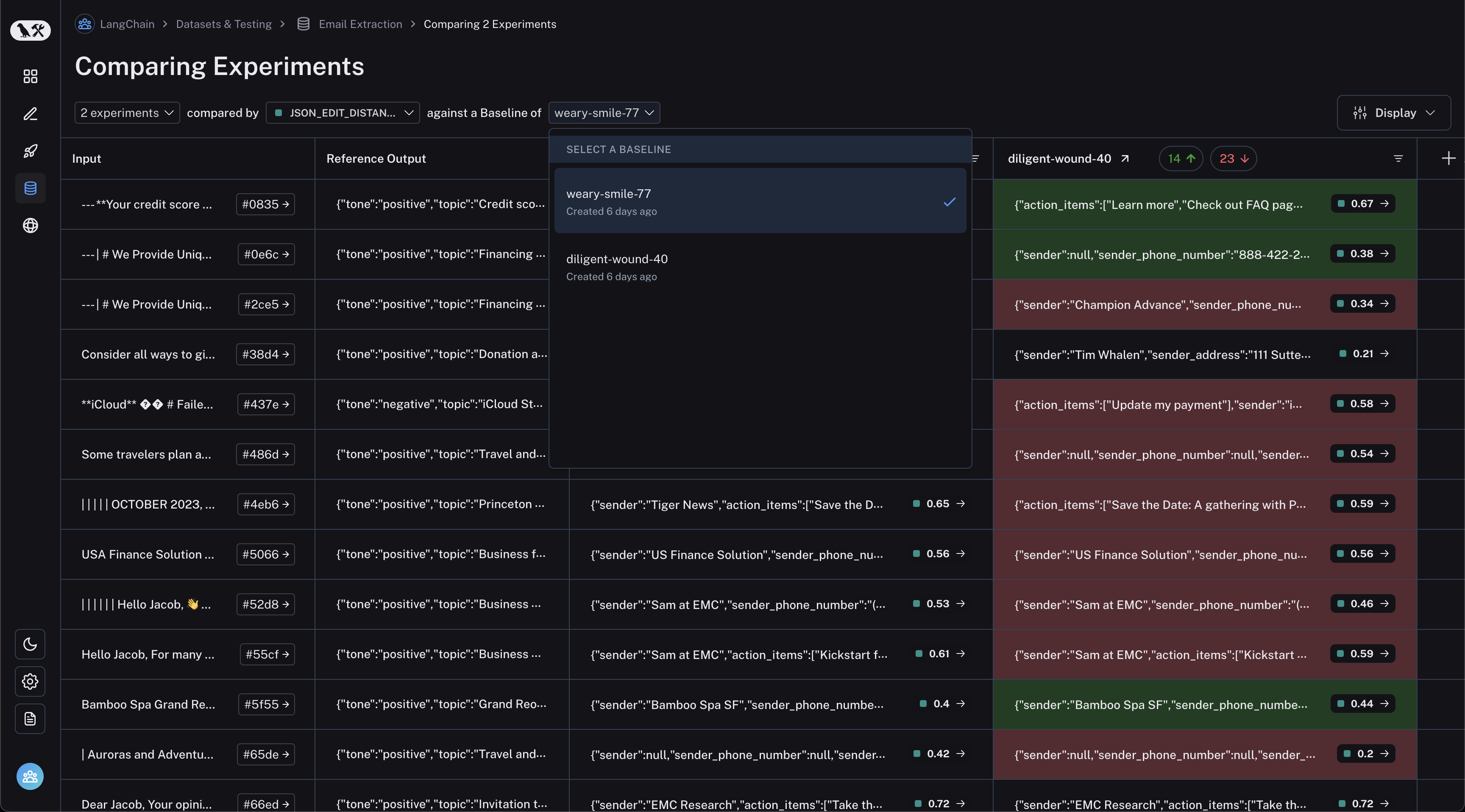
Task: Select the datasets database icon in sidebar
Action: [30, 188]
